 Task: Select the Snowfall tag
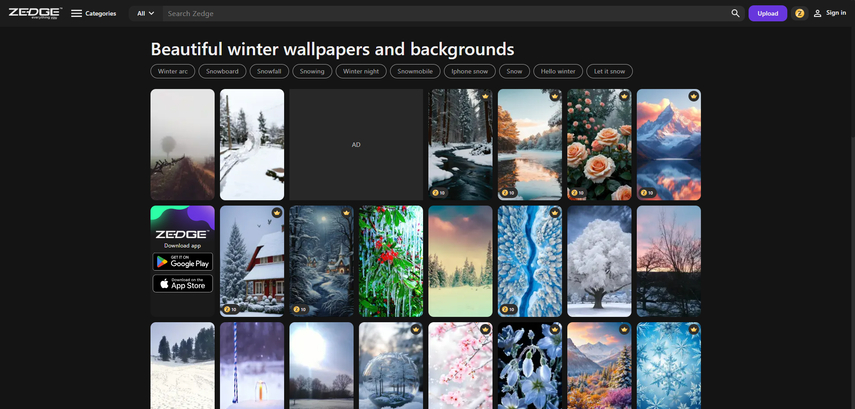click(269, 71)
